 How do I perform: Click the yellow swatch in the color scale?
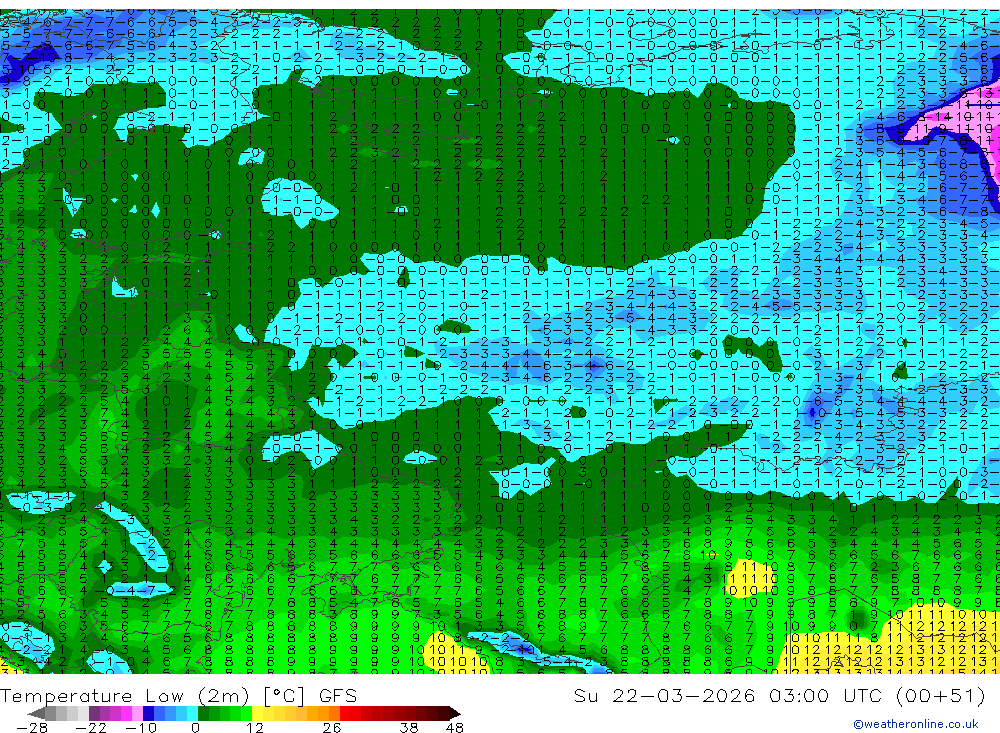pyautogui.click(x=257, y=713)
